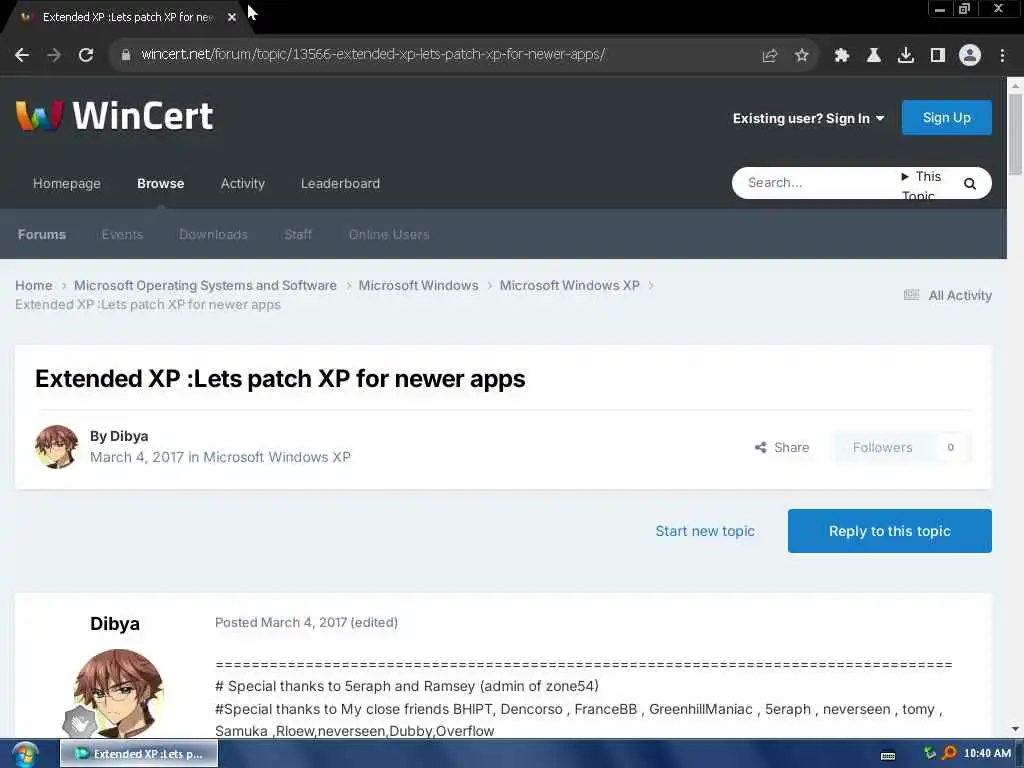
Task: Click Dibya's small avatar in topic header
Action: [56, 447]
